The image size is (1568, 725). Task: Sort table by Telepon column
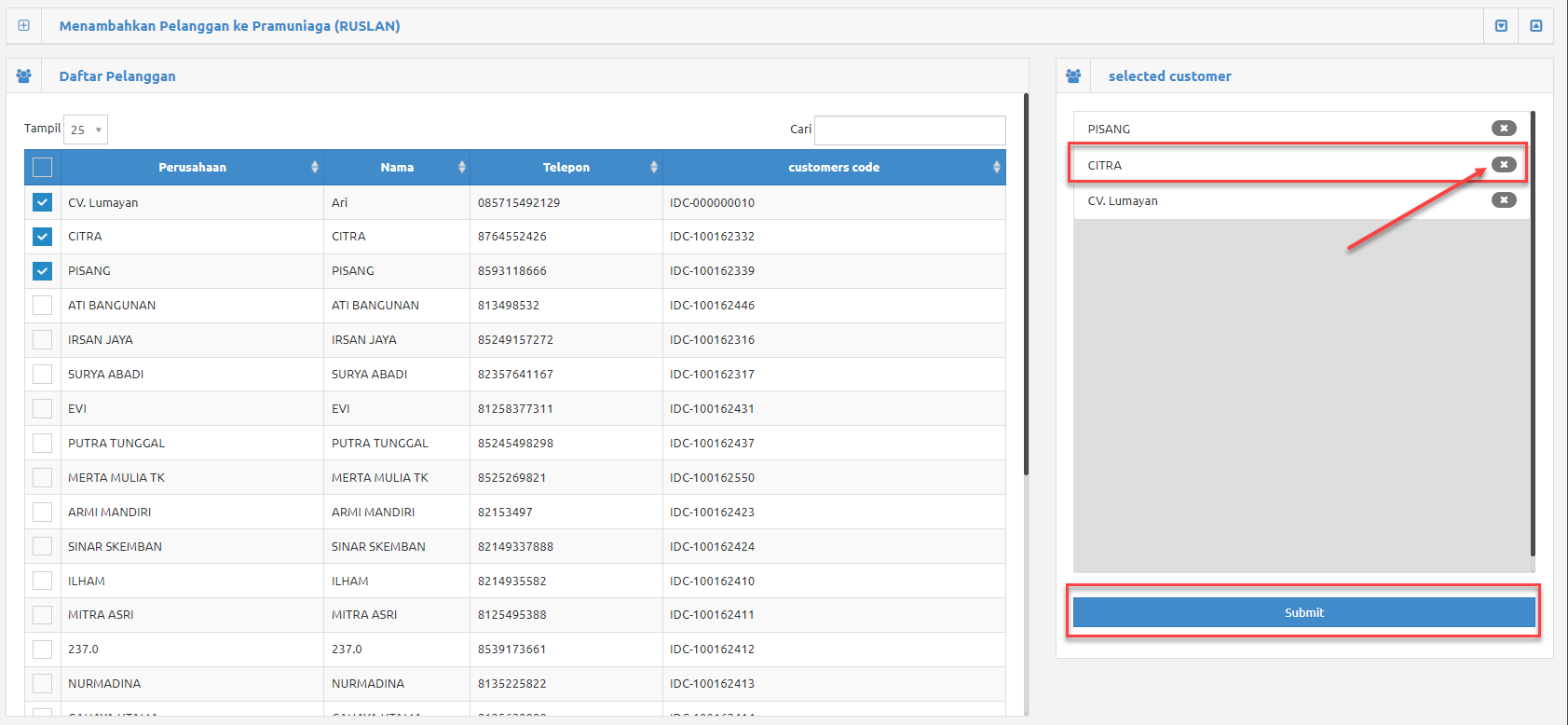[x=566, y=168]
